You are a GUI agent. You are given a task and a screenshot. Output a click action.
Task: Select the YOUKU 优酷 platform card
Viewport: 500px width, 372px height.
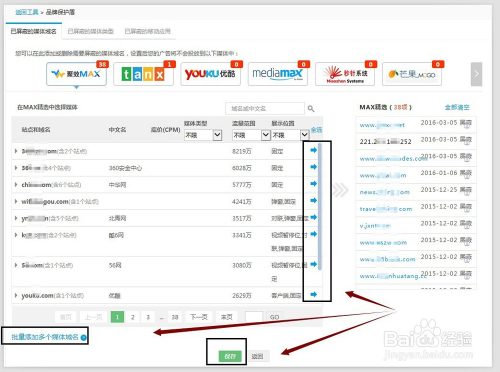point(211,74)
